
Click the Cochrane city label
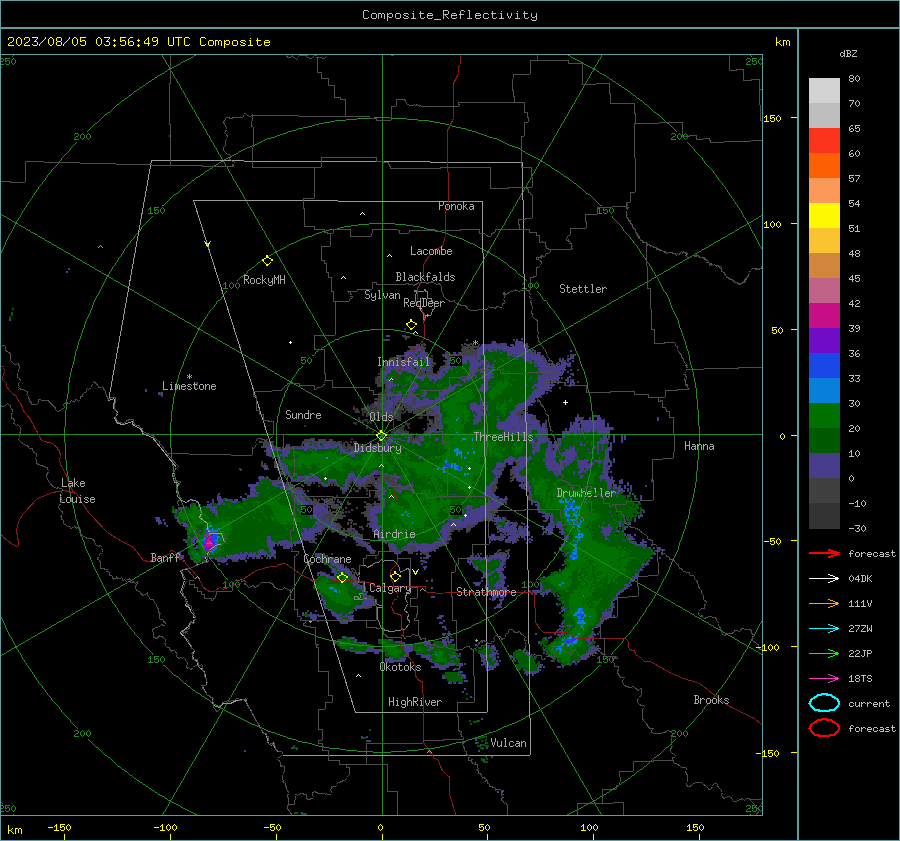click(x=327, y=559)
